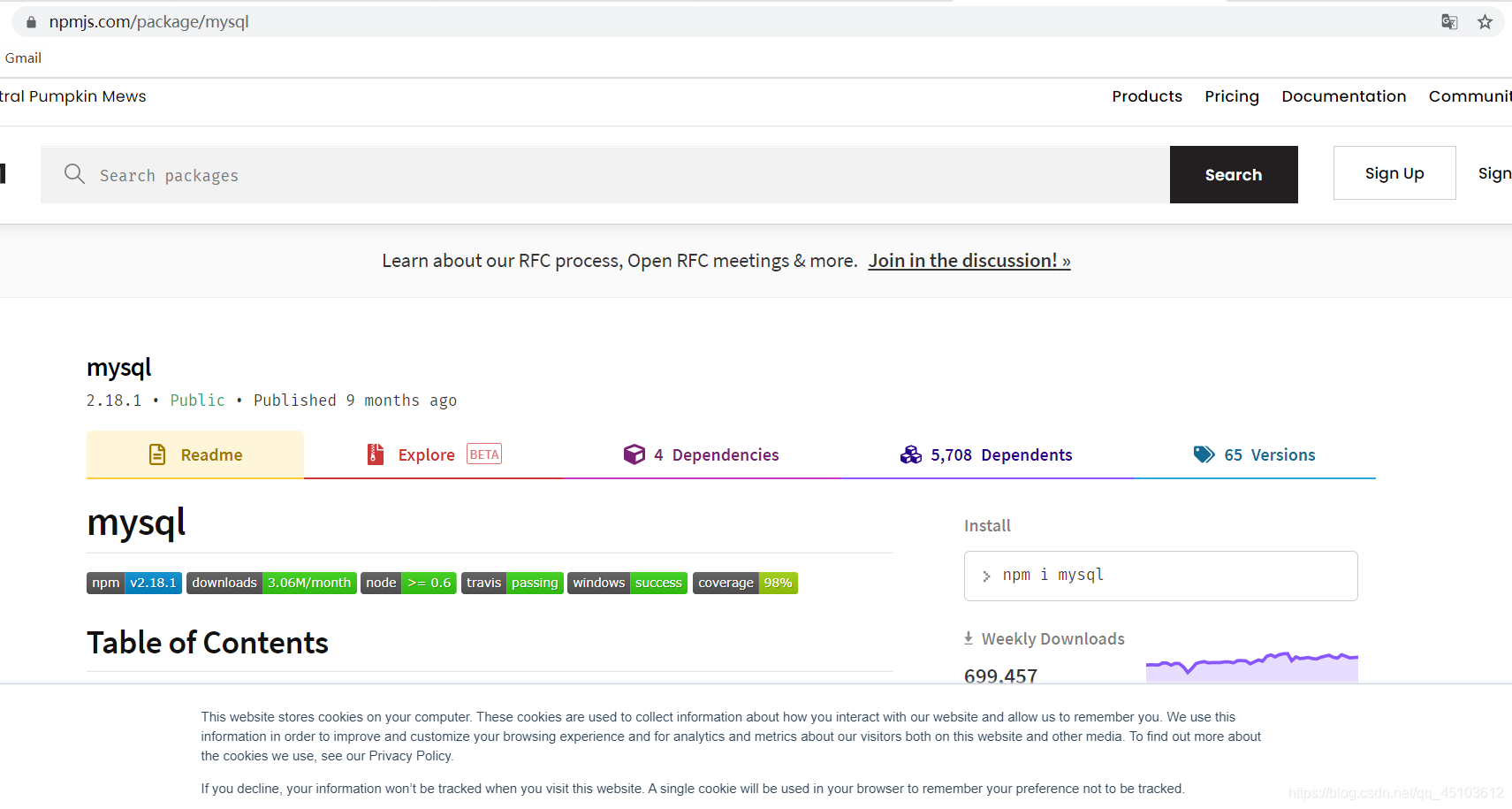This screenshot has width=1512, height=809.
Task: Open the Documentation link in navbar
Action: (x=1344, y=96)
